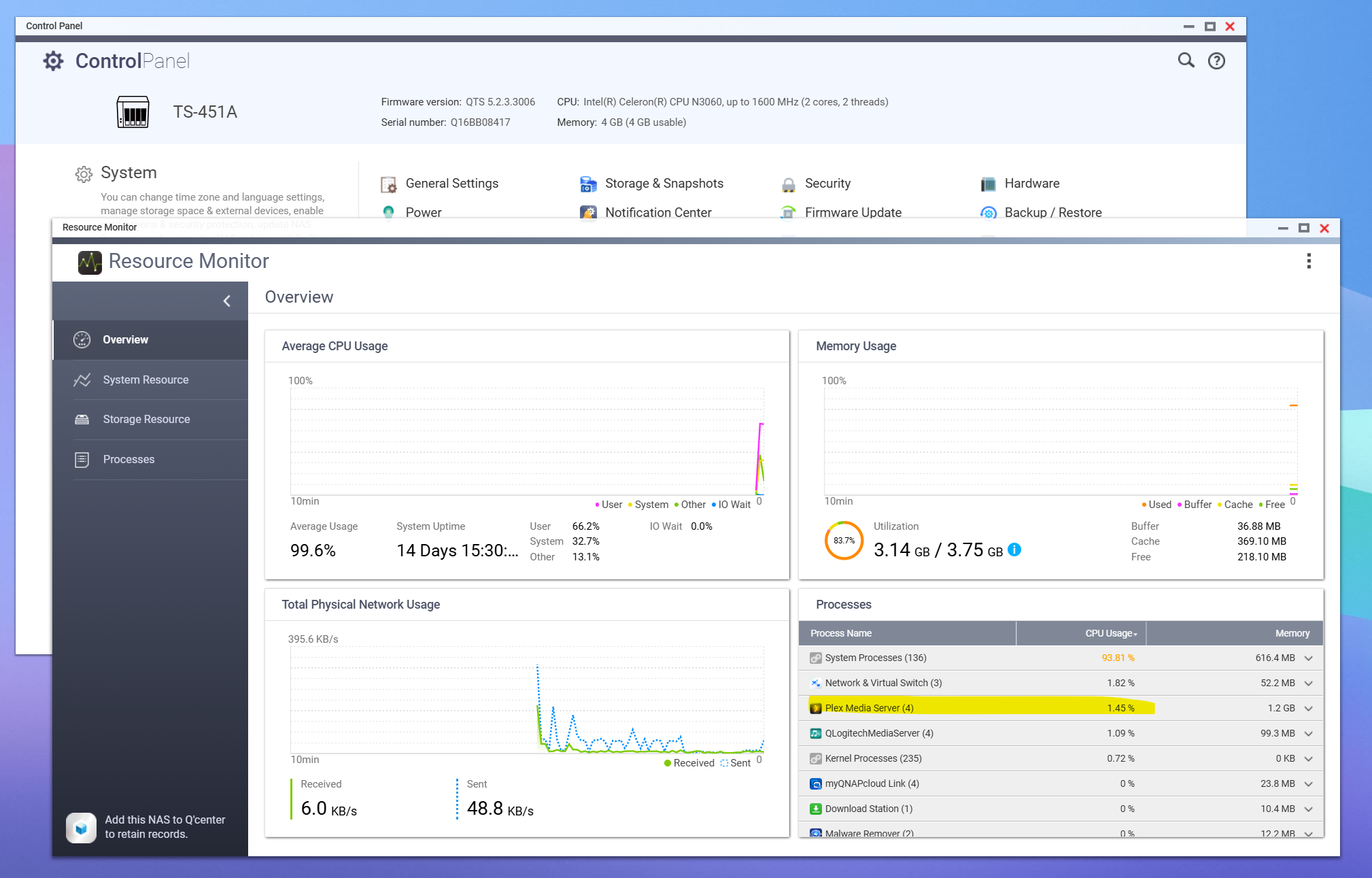The width and height of the screenshot is (1372, 878).
Task: Click the memory utilization info icon
Action: click(x=1014, y=550)
